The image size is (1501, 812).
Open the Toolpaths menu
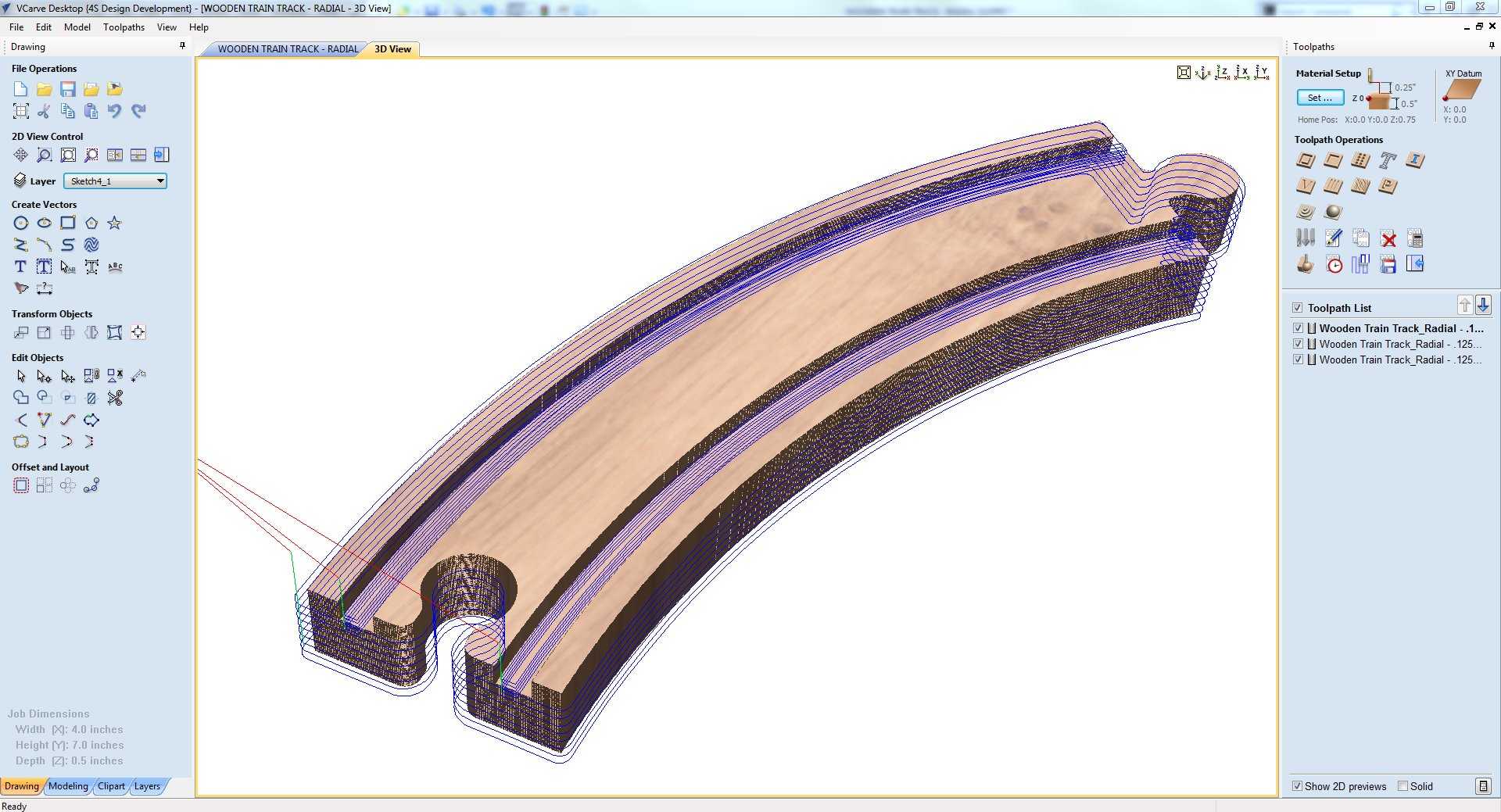click(x=124, y=27)
